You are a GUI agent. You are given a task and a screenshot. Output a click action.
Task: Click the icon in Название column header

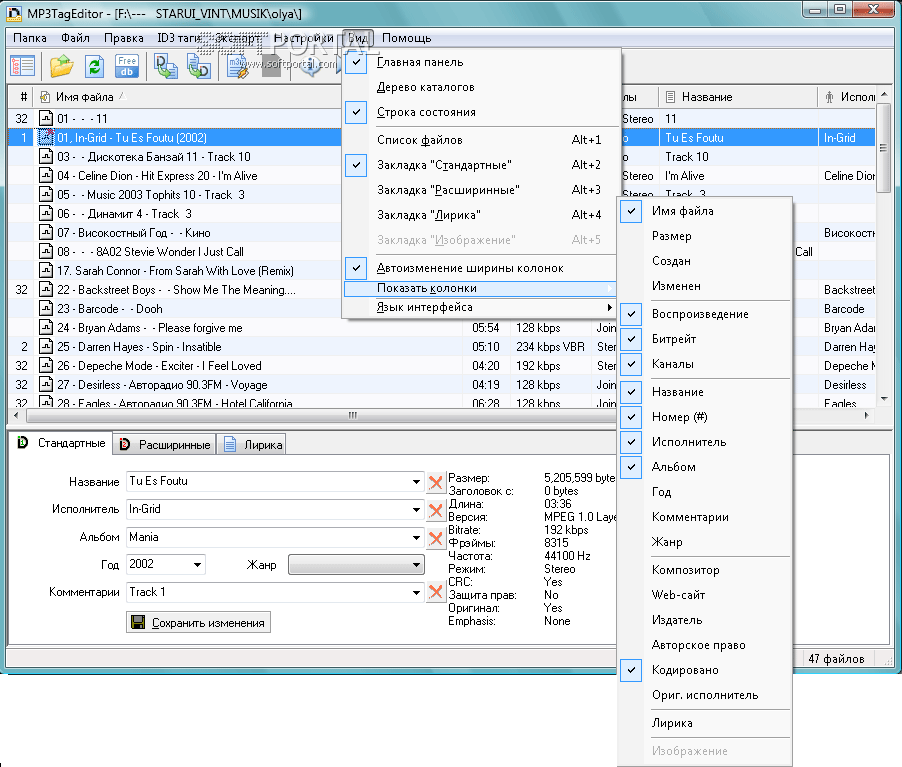click(x=670, y=97)
